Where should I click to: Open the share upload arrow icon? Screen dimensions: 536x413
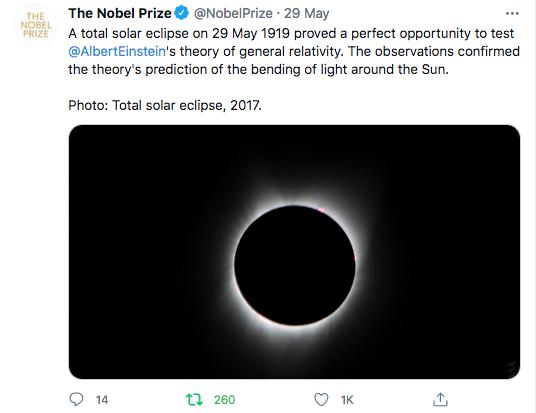pos(440,399)
